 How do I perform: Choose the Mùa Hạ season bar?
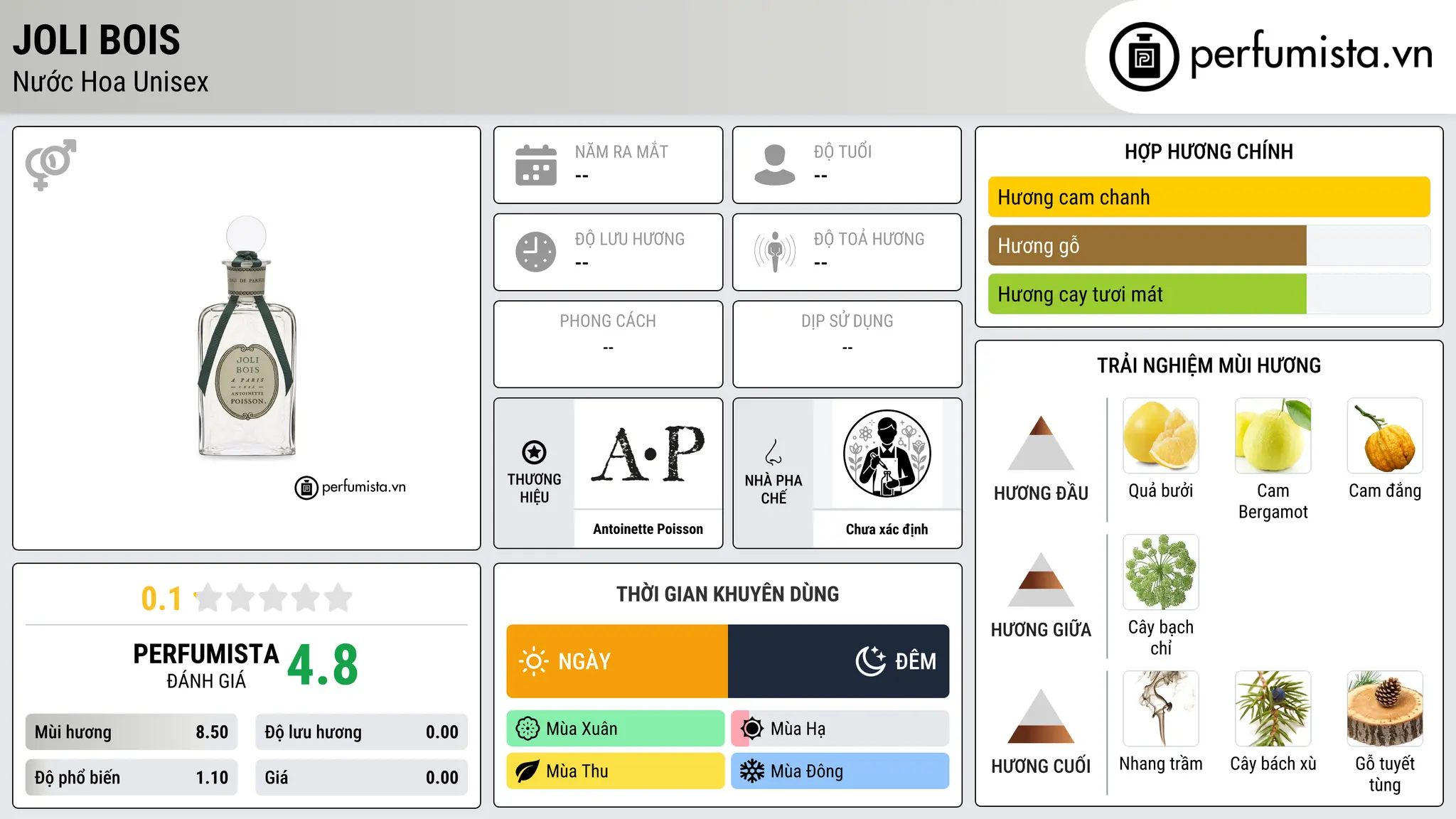(840, 729)
